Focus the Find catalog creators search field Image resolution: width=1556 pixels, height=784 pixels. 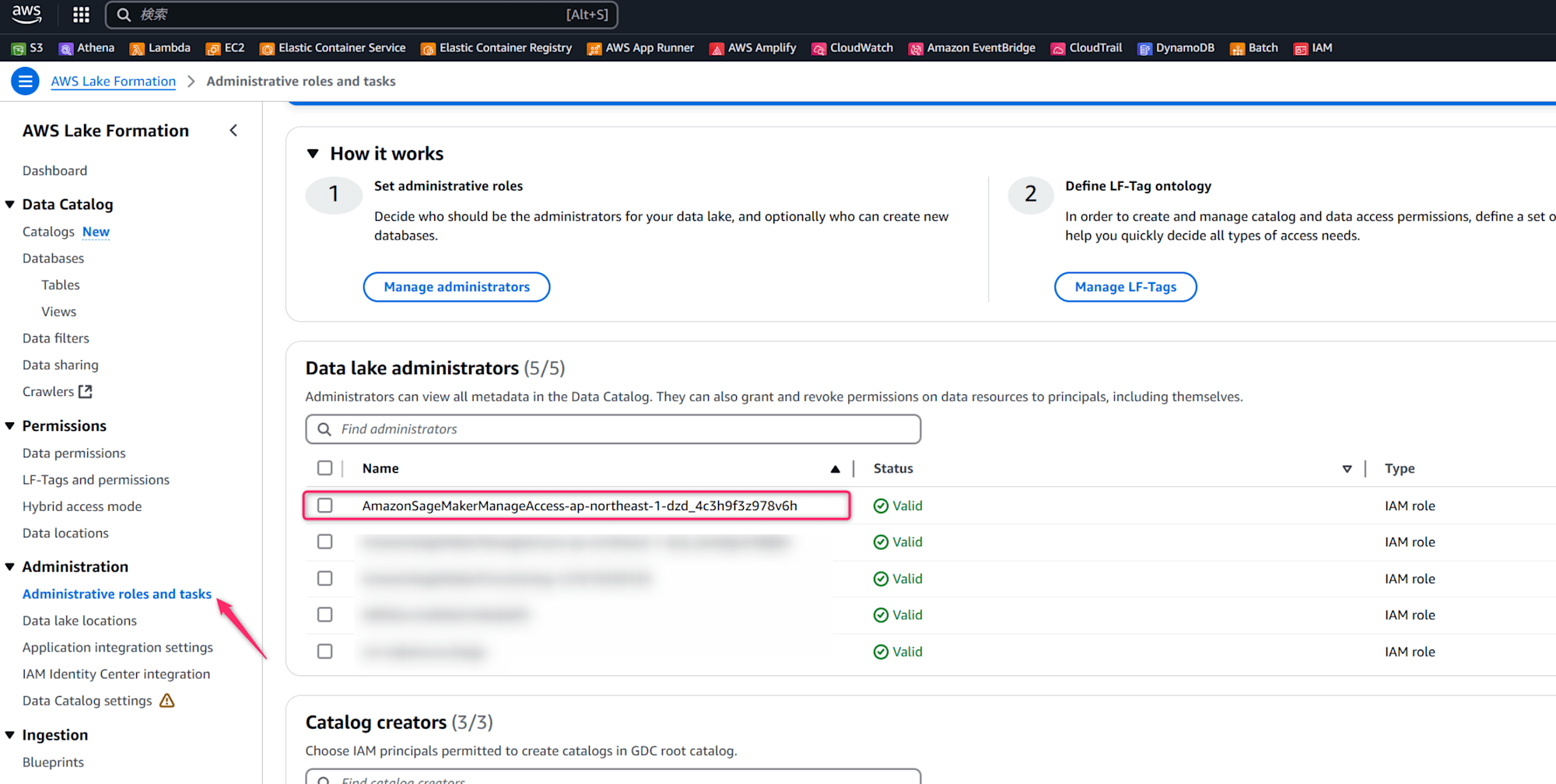[613, 778]
